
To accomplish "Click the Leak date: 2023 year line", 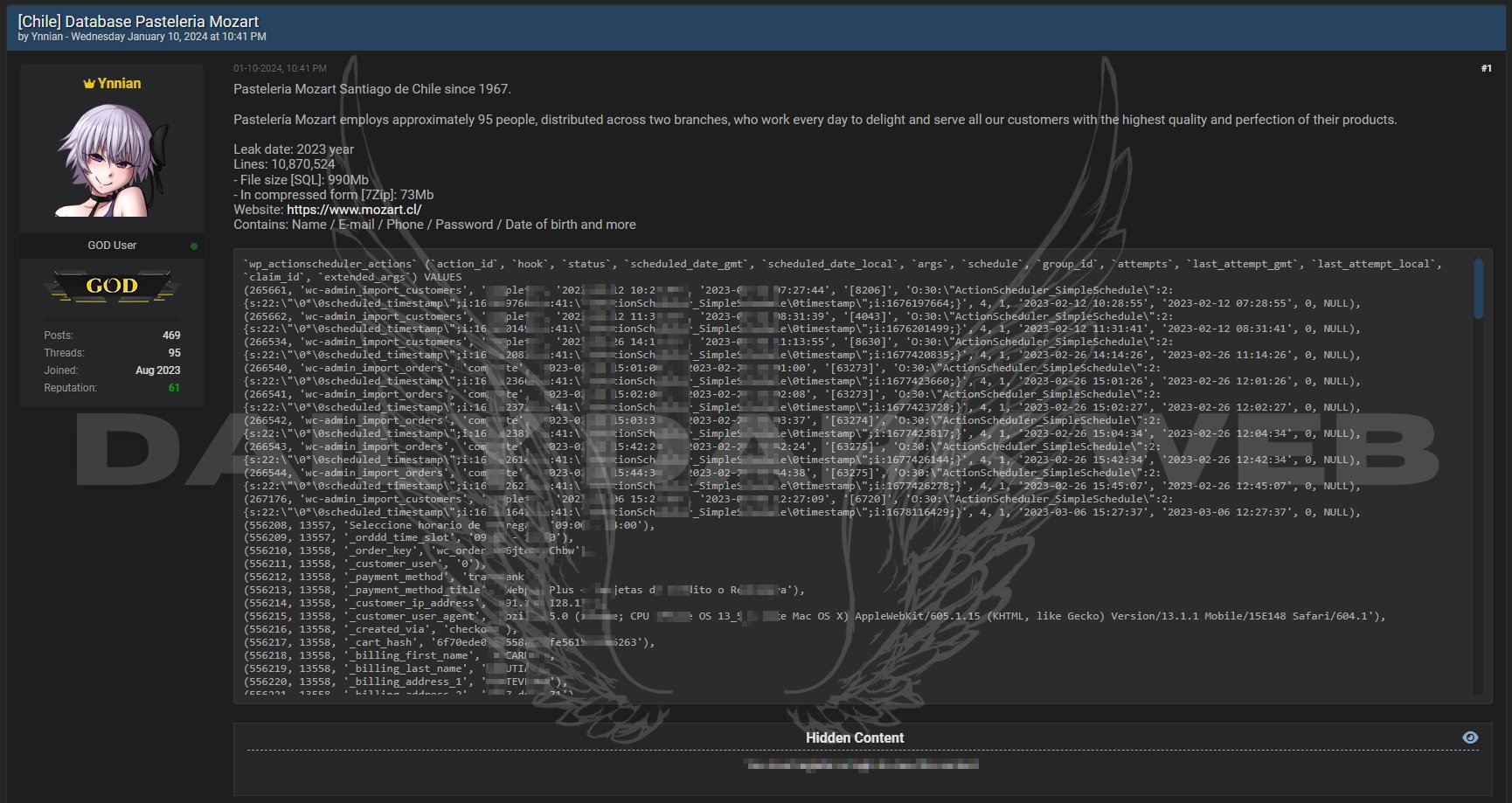I will tap(294, 149).
